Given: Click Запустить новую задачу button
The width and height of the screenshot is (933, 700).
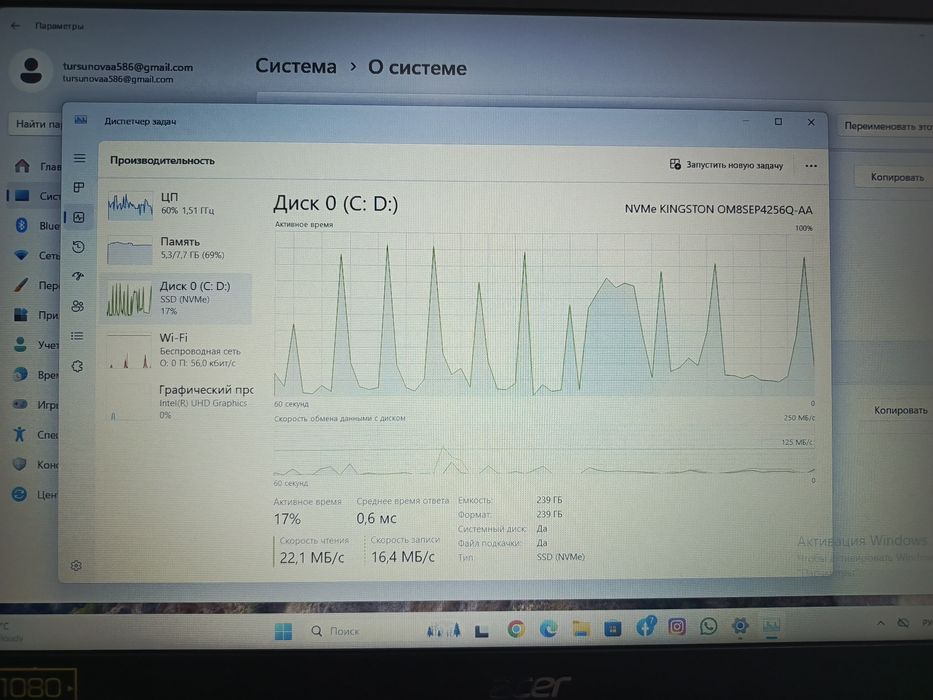Looking at the screenshot, I should (726, 165).
